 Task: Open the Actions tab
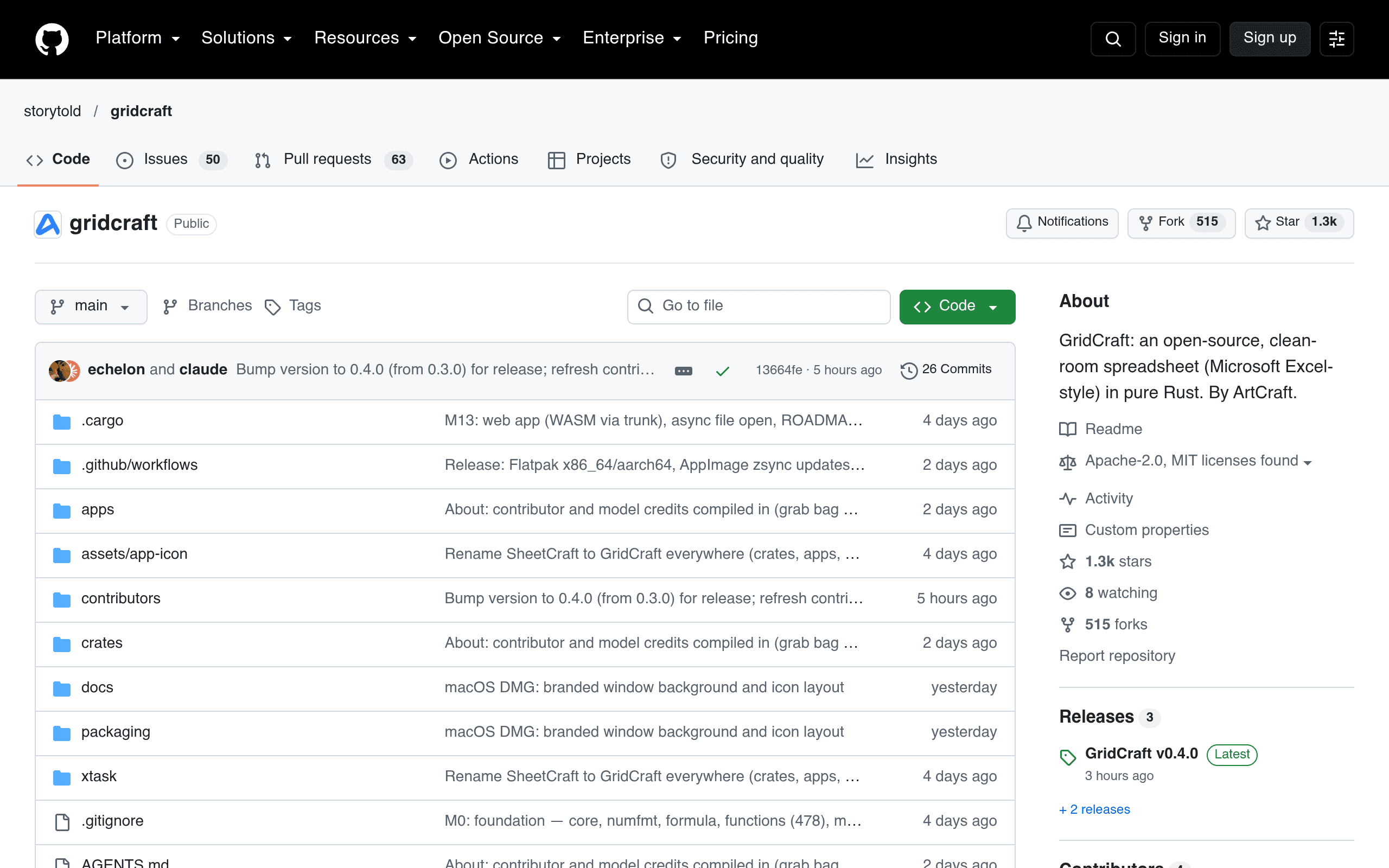[x=479, y=159]
